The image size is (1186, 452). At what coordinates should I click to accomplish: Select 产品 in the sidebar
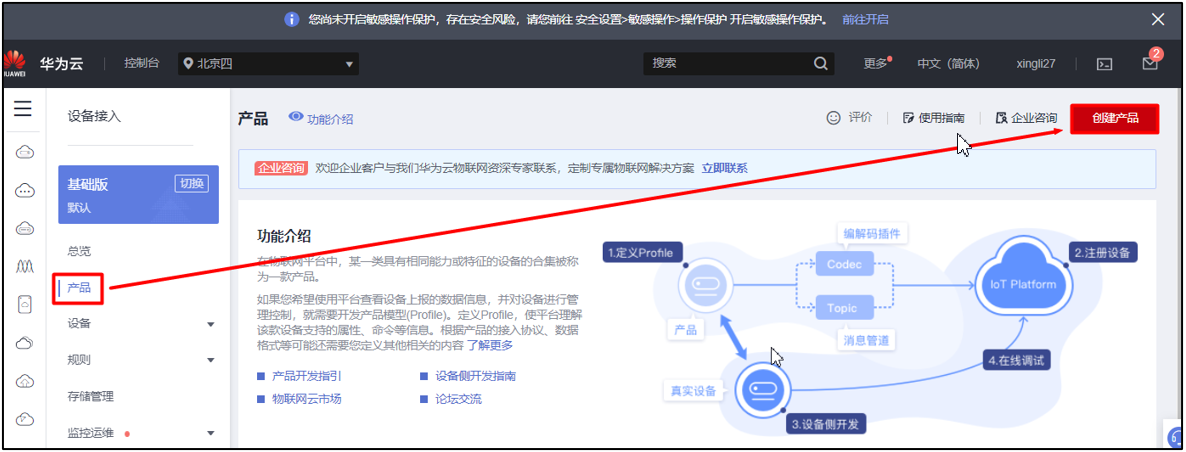(79, 286)
